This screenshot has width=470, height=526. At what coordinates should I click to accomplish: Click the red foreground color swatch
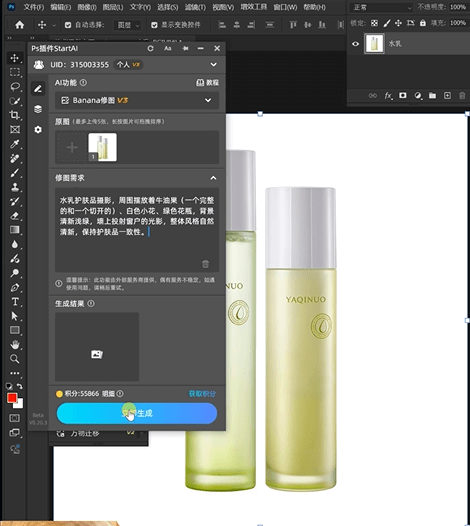[12, 398]
